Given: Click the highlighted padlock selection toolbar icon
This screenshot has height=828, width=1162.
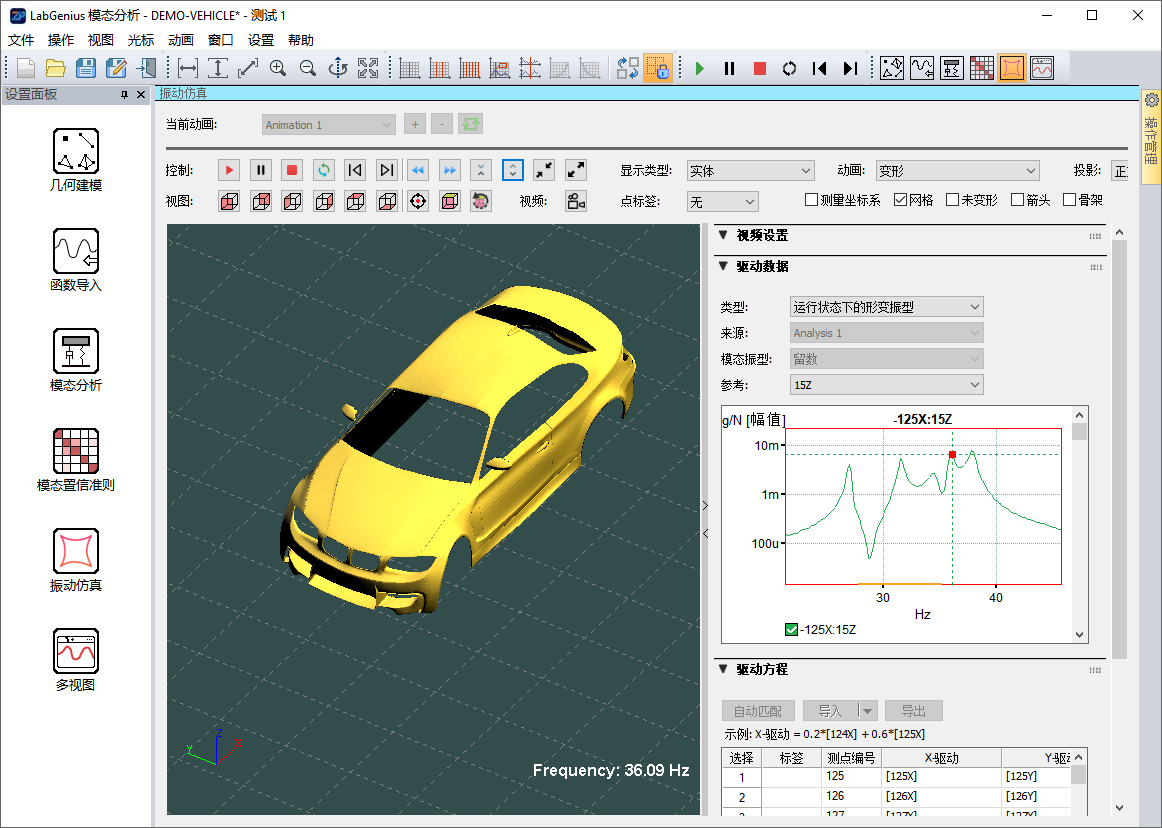Looking at the screenshot, I should coord(658,69).
